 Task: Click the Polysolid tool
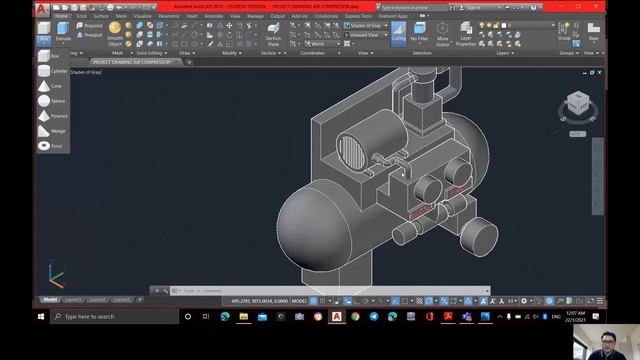click(x=89, y=26)
